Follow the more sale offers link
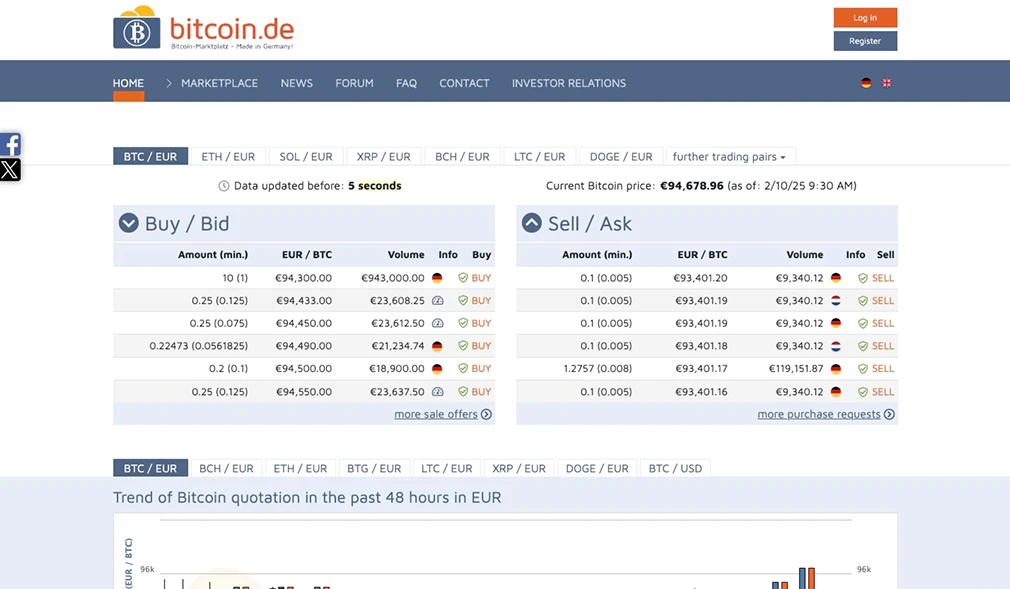The image size is (1010, 589). coord(437,413)
